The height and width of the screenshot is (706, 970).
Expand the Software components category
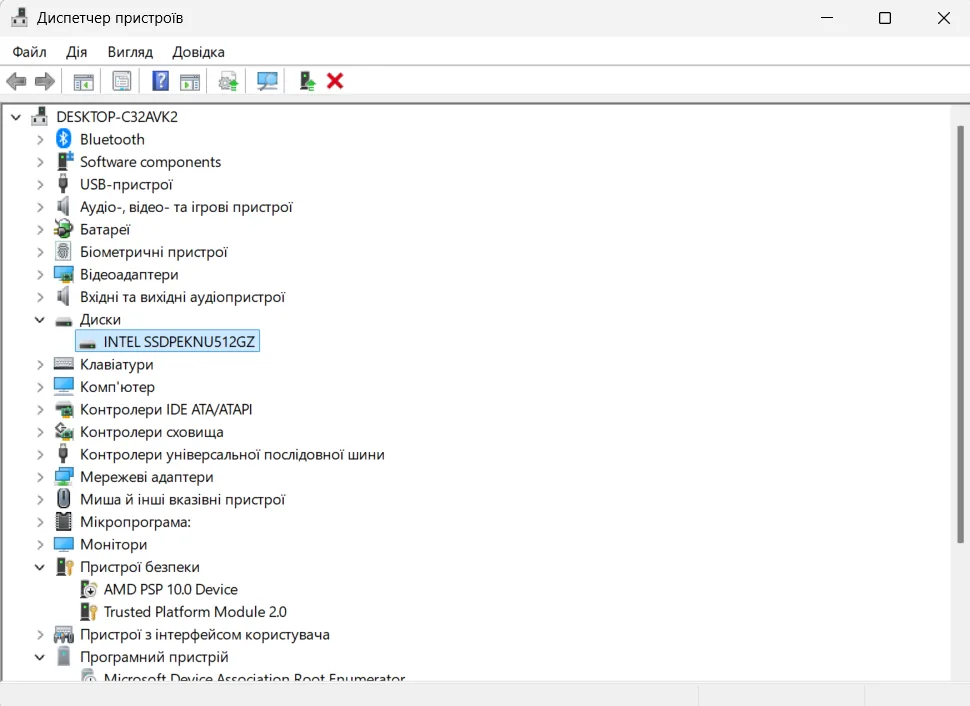pyautogui.click(x=40, y=162)
